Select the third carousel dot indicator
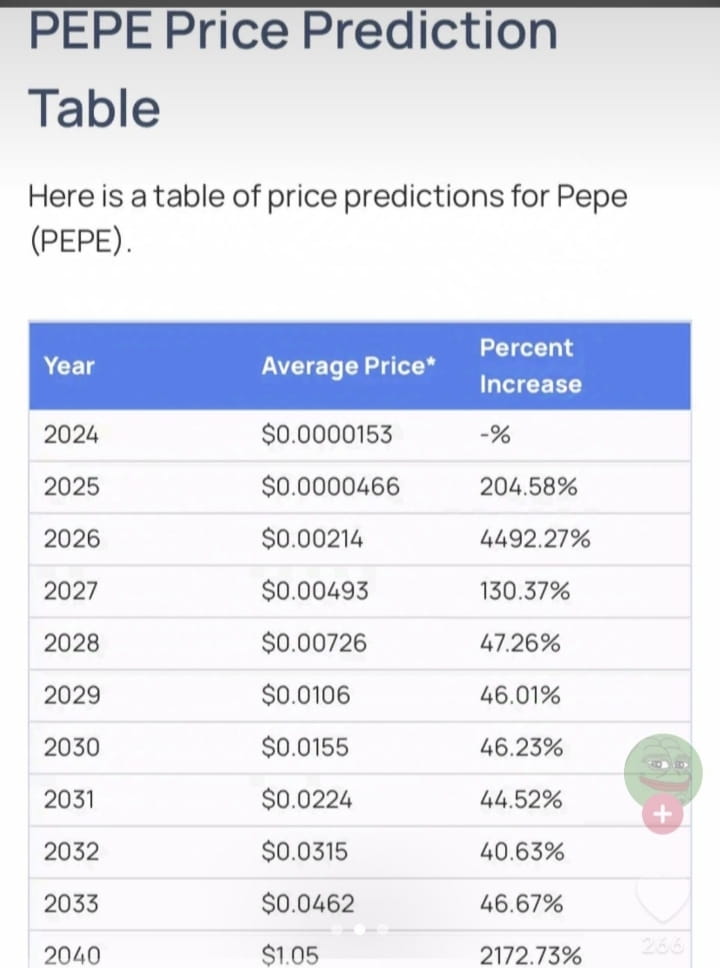Viewport: 720px width, 968px height. point(382,928)
